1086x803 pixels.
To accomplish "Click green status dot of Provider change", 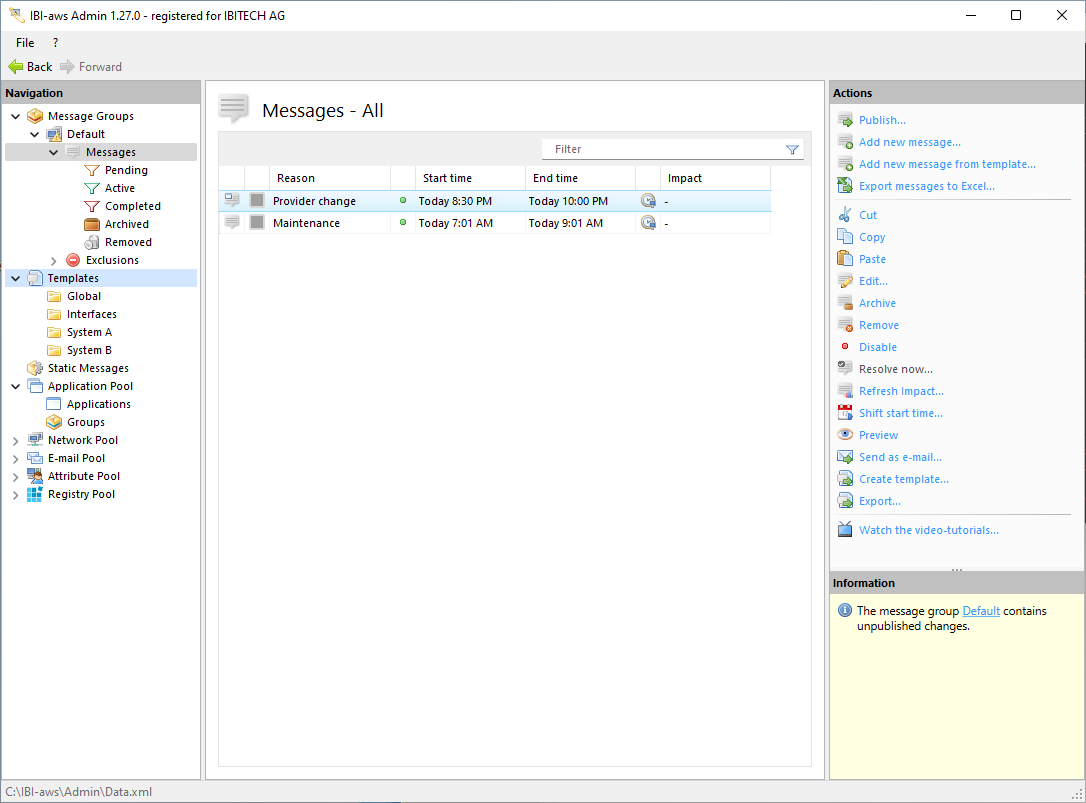I will click(403, 201).
